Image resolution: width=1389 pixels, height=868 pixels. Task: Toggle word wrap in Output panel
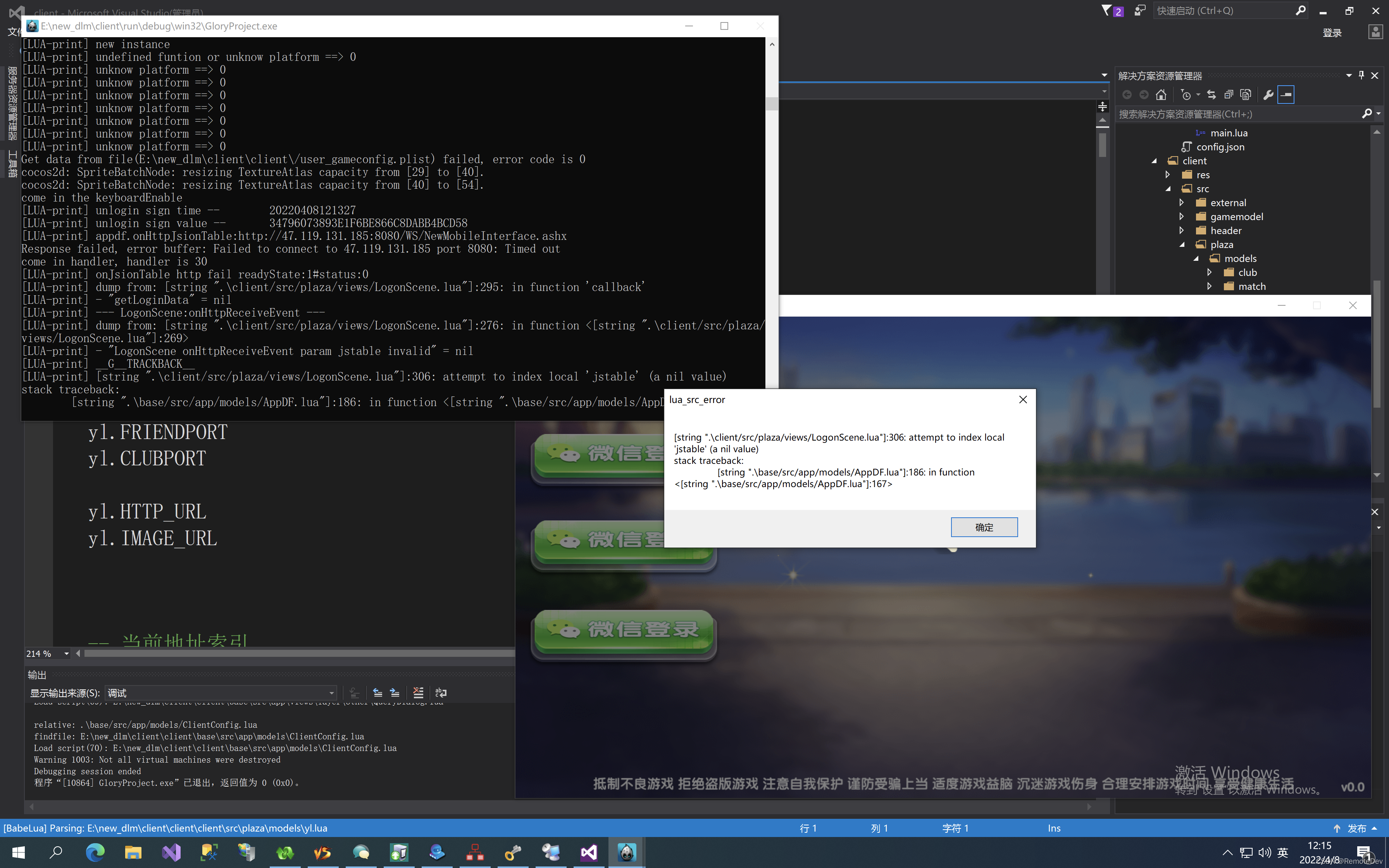point(441,693)
